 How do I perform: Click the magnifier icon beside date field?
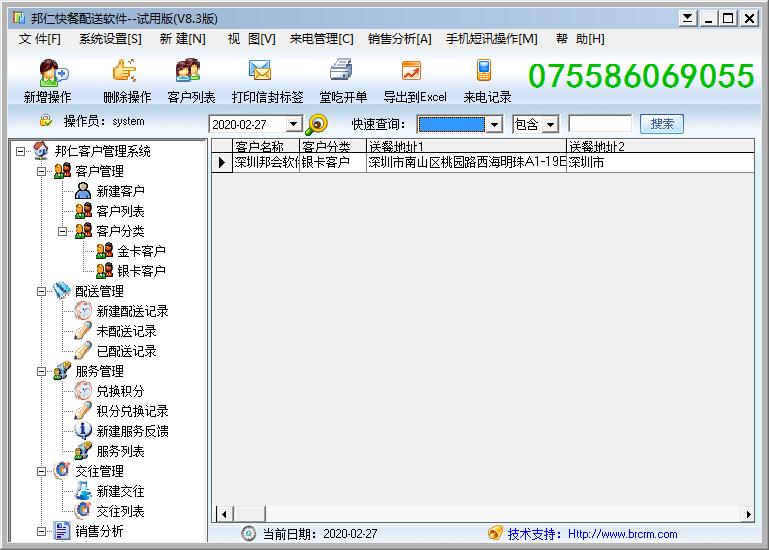coord(316,124)
